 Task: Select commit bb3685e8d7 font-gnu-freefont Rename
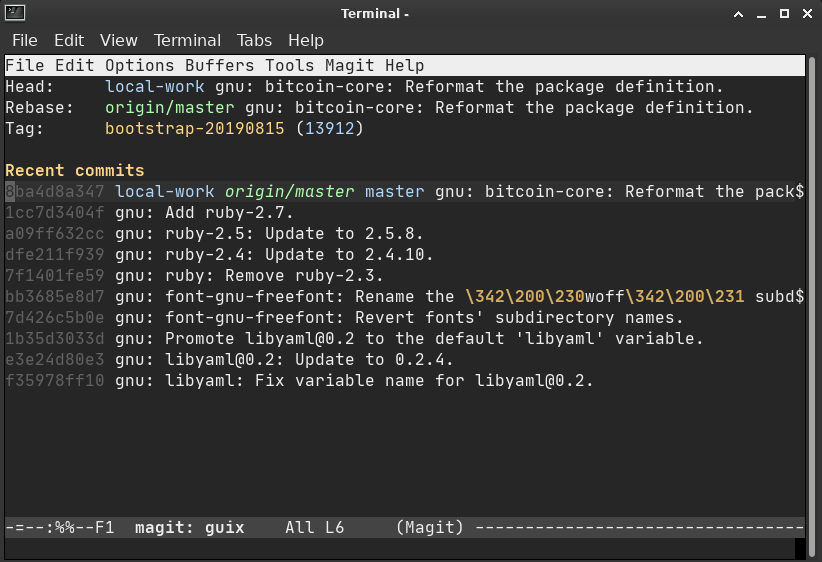(x=405, y=296)
